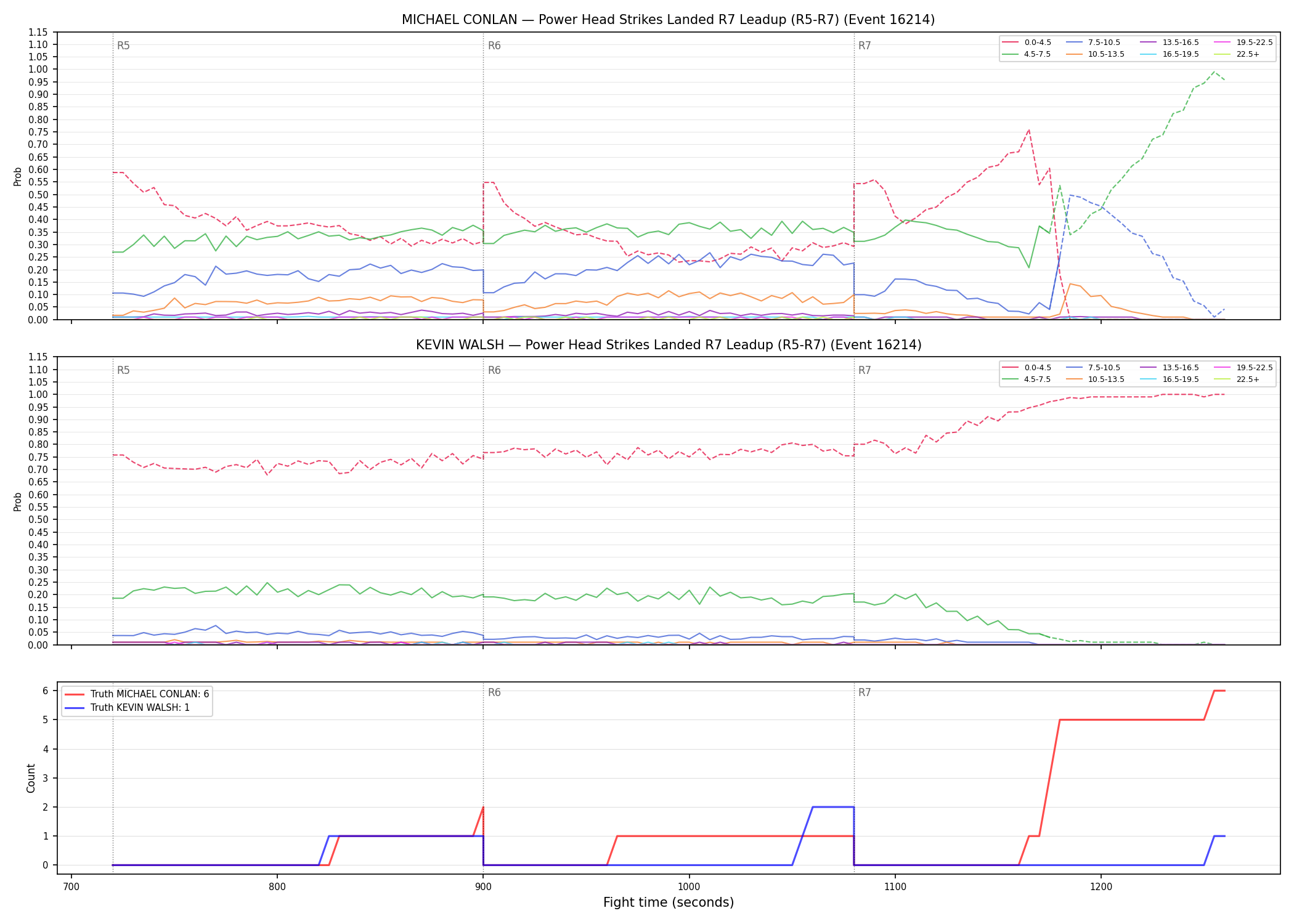
Task: Click the 'Prob' label of the Kevin Walsh chart
Action: [x=18, y=502]
